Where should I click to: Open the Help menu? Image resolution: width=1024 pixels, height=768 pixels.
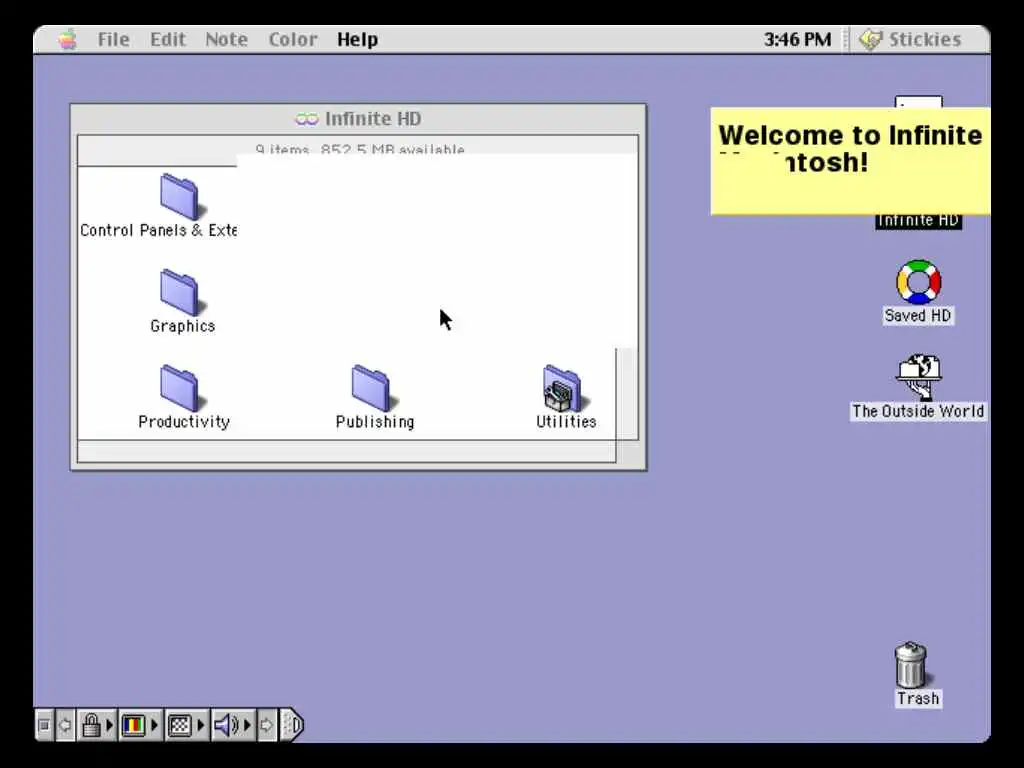click(357, 40)
